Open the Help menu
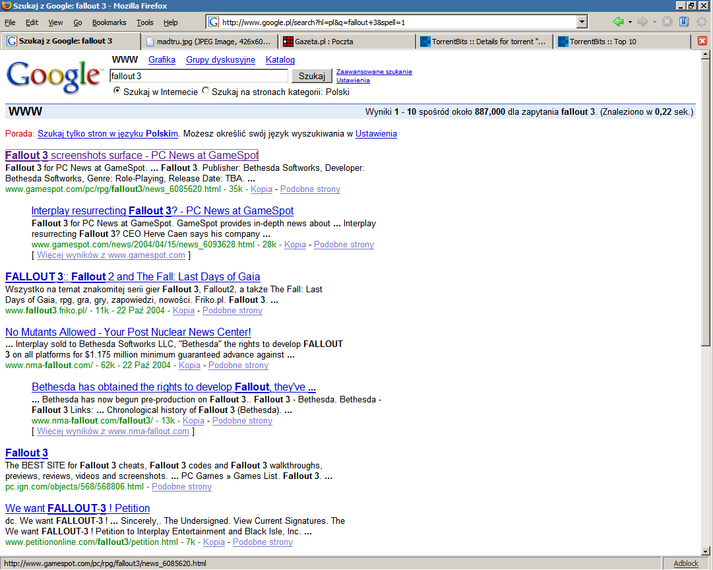 tap(171, 22)
